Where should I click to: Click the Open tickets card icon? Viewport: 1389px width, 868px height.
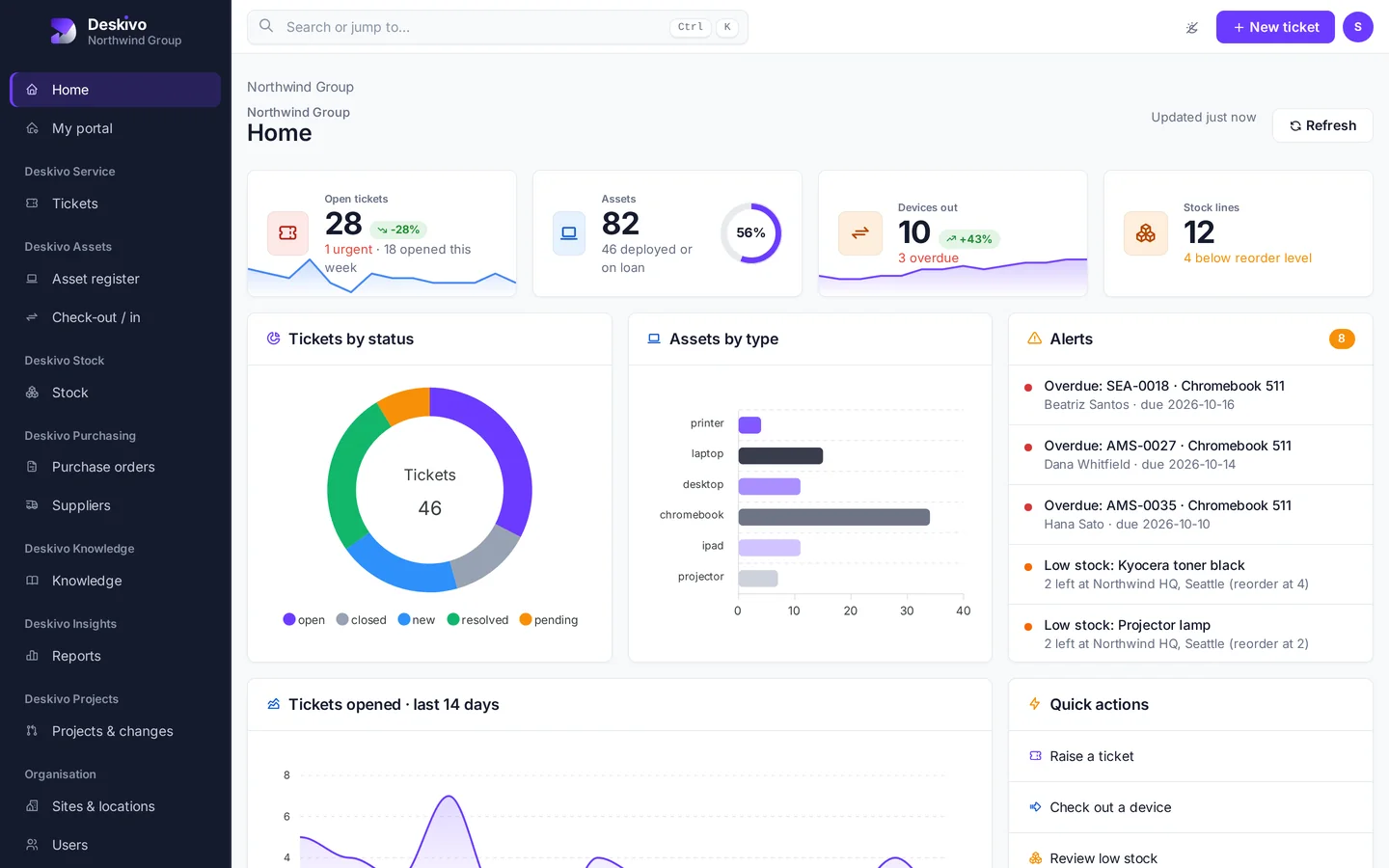pyautogui.click(x=287, y=232)
